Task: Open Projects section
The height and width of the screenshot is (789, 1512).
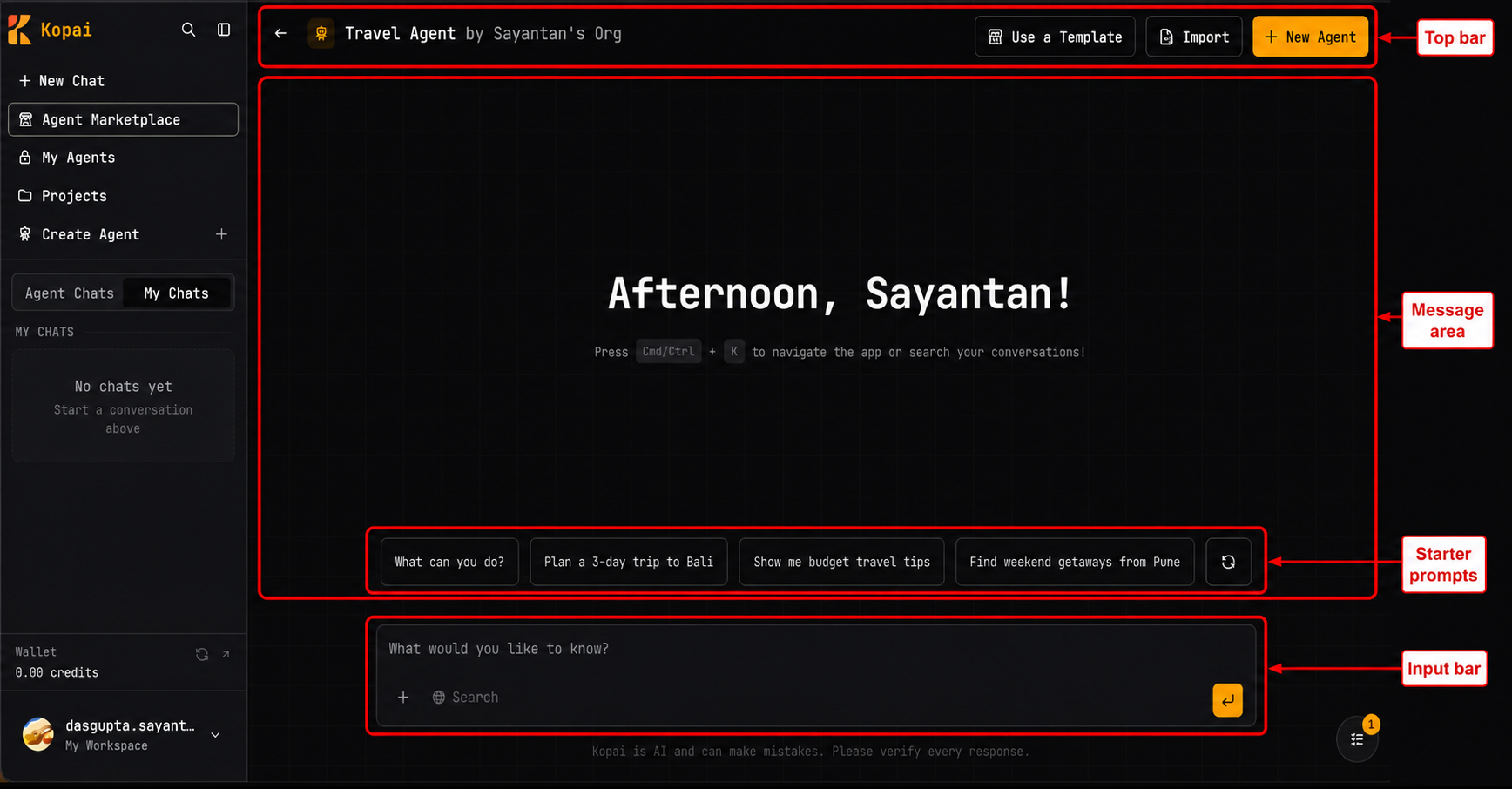Action: pyautogui.click(x=63, y=196)
